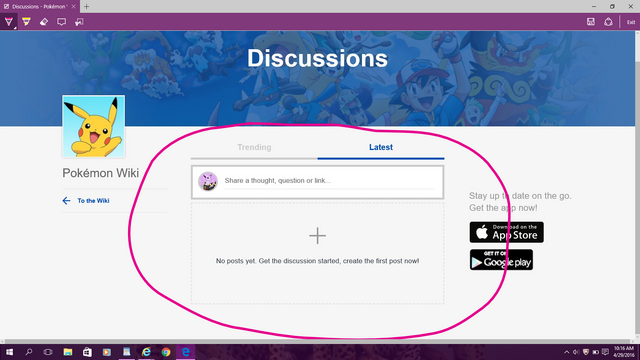Open the Download on the App Store badge
Image resolution: width=640 pixels, height=360 pixels.
(507, 232)
